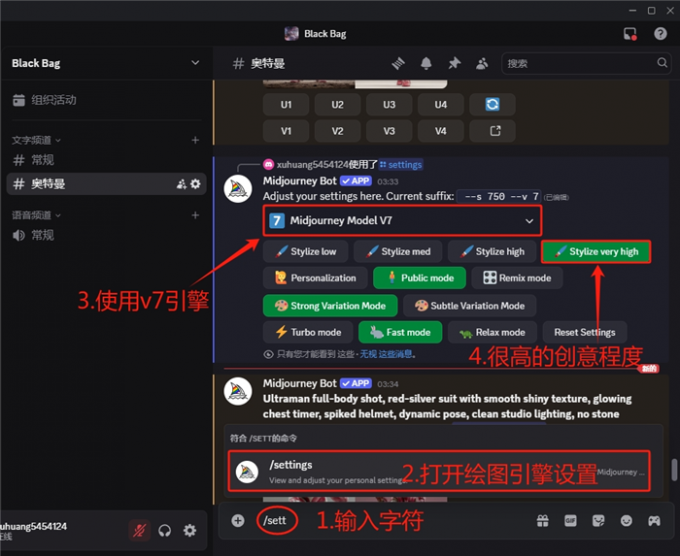Click the message input containing /sett
This screenshot has width=680, height=556.
390,520
